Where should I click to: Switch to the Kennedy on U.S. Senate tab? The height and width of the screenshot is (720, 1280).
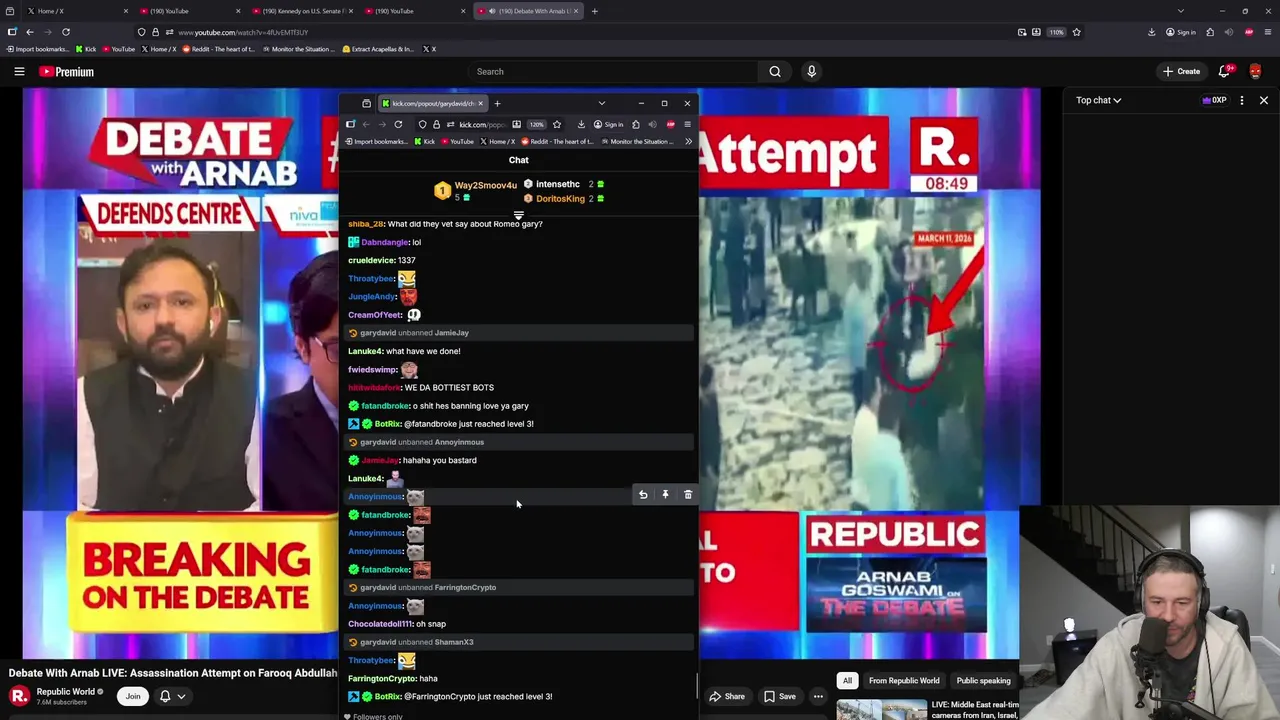coord(303,11)
